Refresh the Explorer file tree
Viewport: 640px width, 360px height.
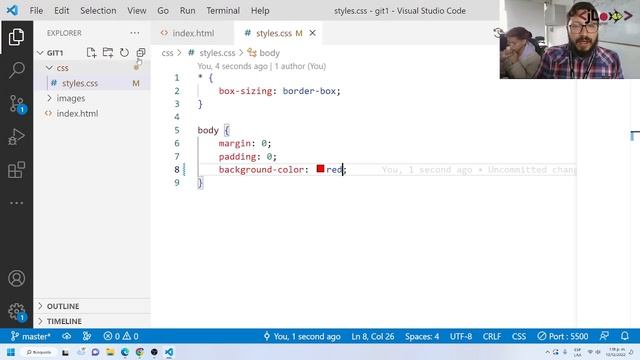click(x=124, y=53)
